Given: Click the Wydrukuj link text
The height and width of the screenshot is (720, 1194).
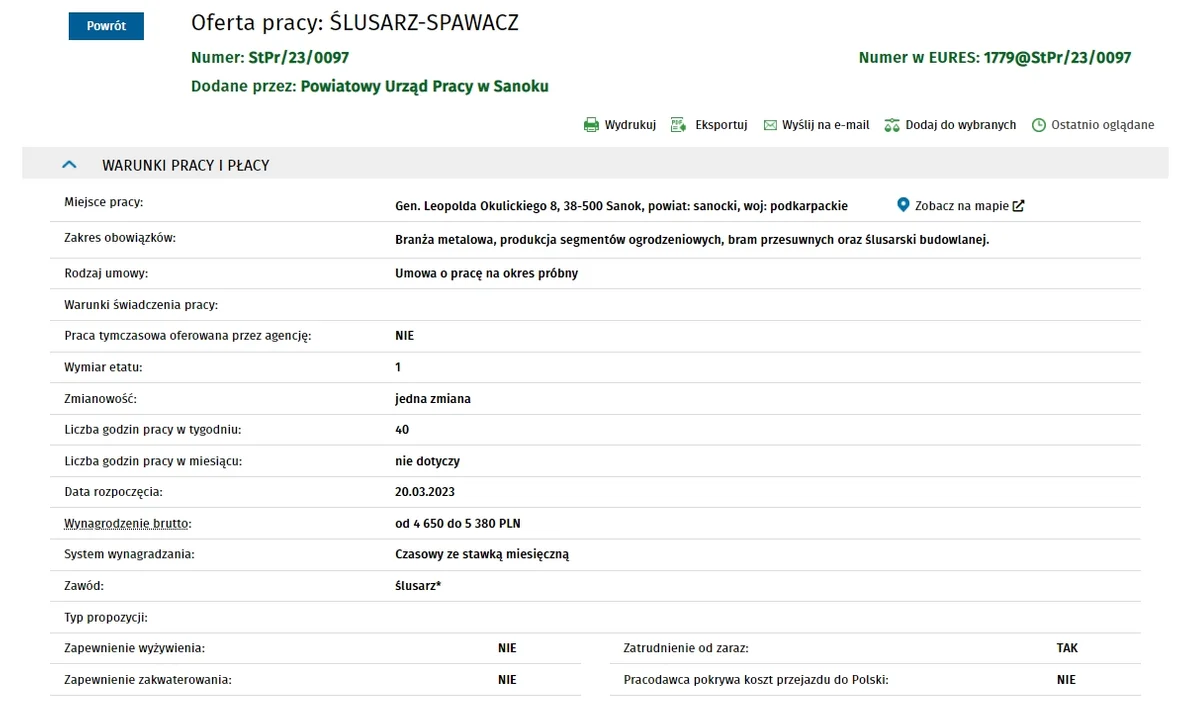Looking at the screenshot, I should pos(630,125).
